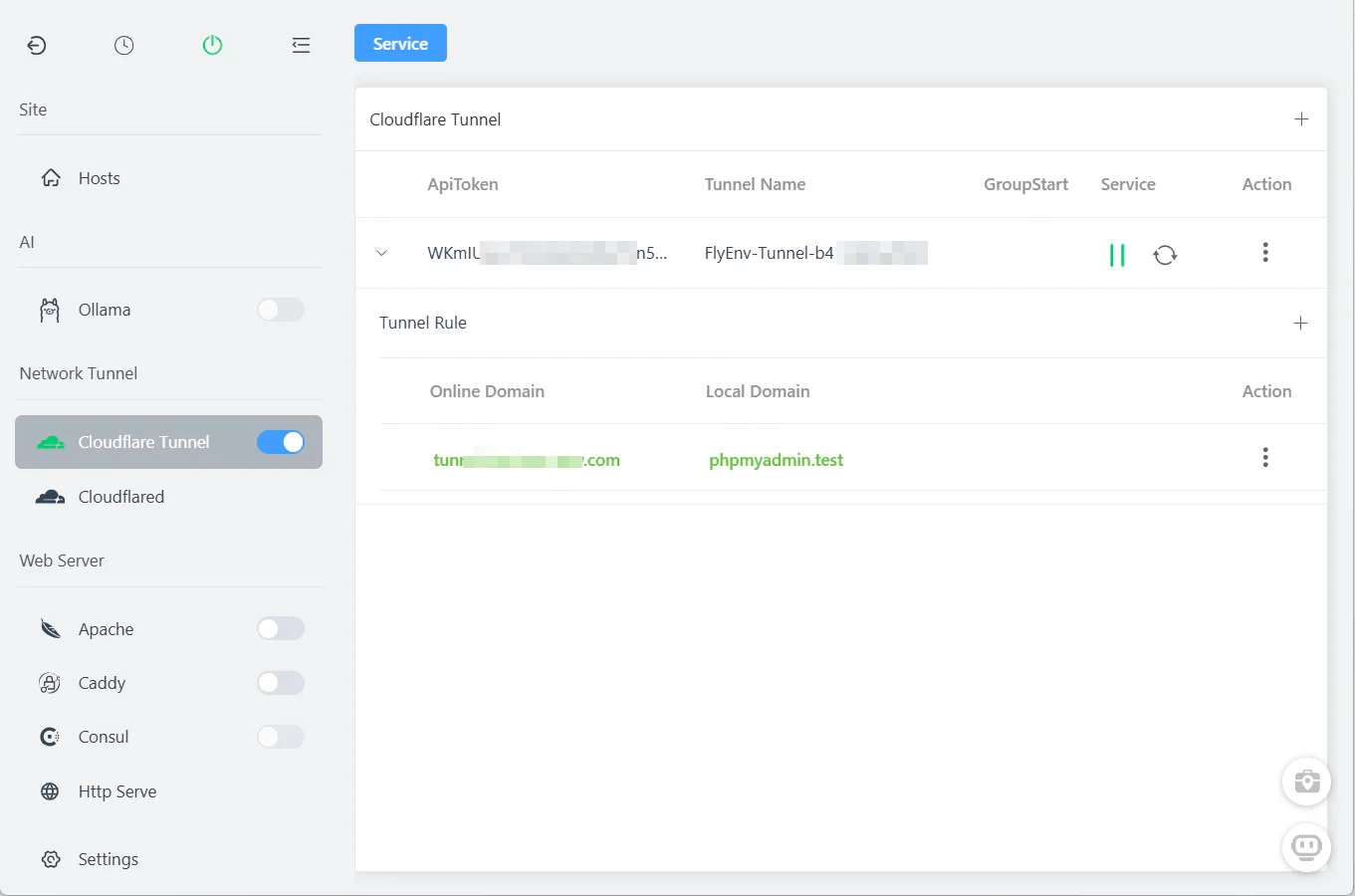The image size is (1355, 896).
Task: Collapse the sidebar via the indent icon
Action: (301, 45)
